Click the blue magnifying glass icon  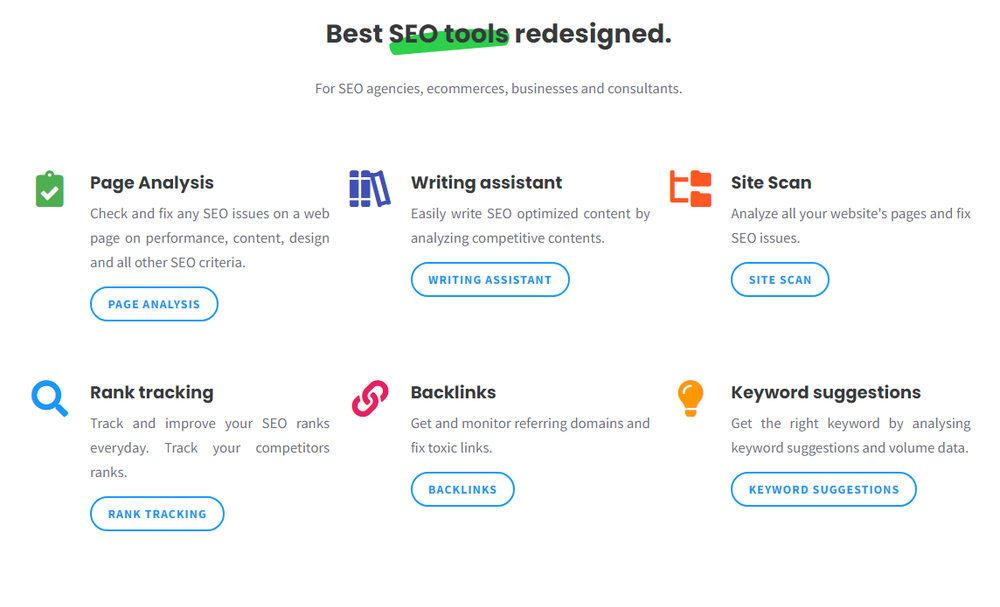pos(50,399)
